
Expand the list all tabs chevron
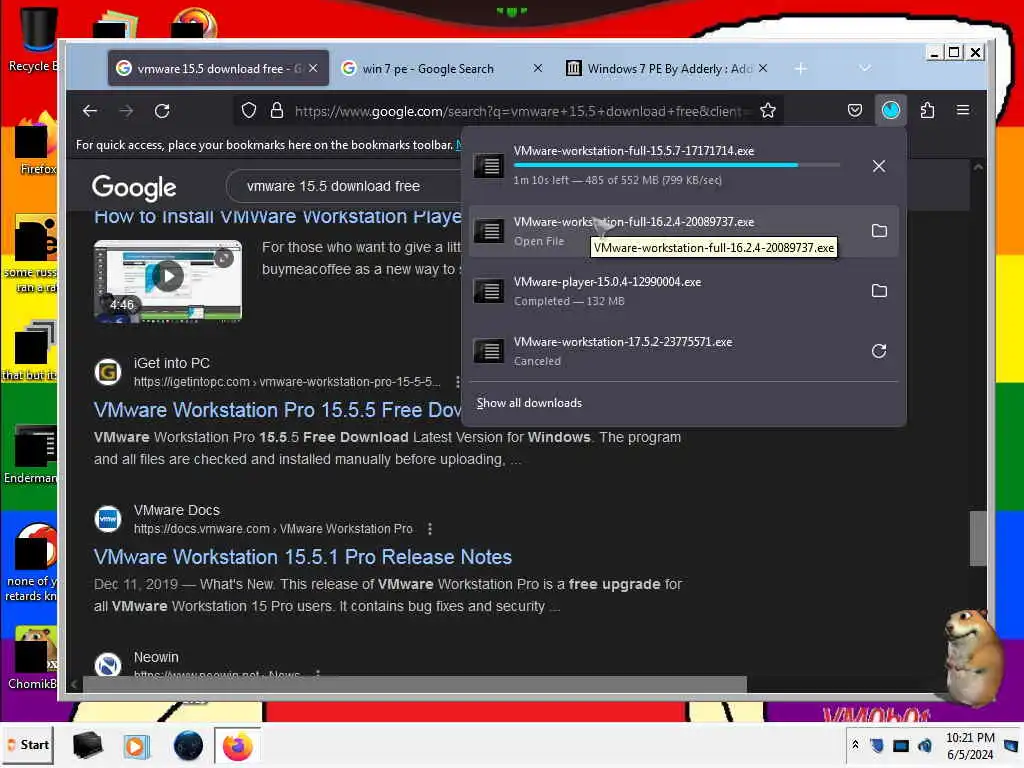(x=865, y=69)
